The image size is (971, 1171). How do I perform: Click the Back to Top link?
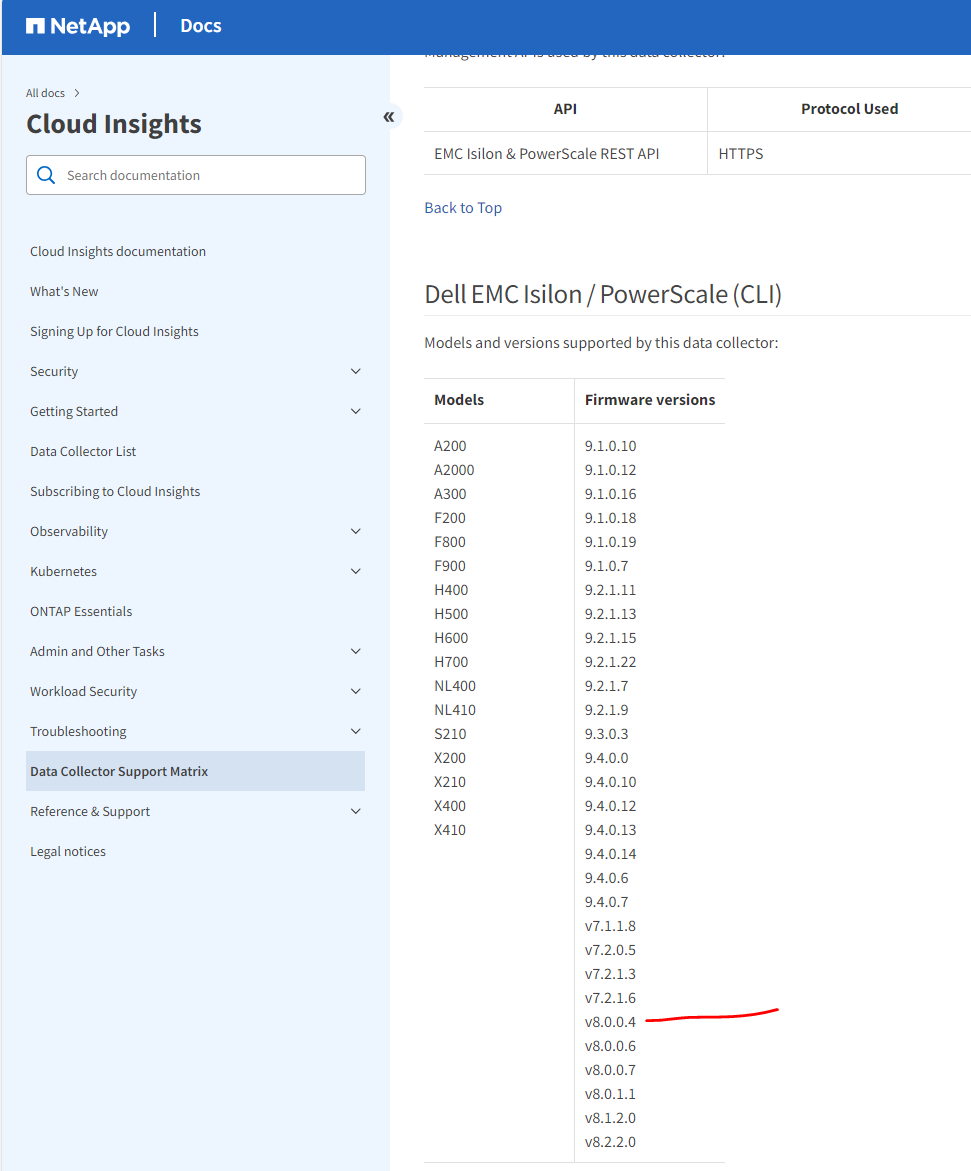pos(462,207)
